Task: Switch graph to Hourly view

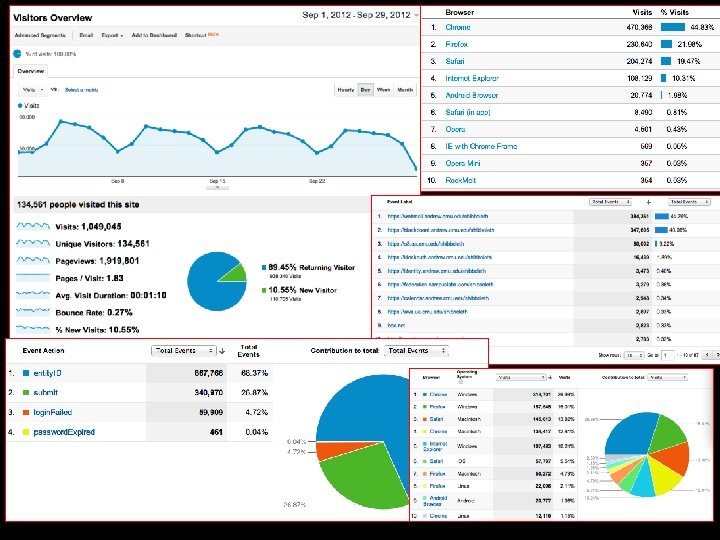Action: pos(346,90)
